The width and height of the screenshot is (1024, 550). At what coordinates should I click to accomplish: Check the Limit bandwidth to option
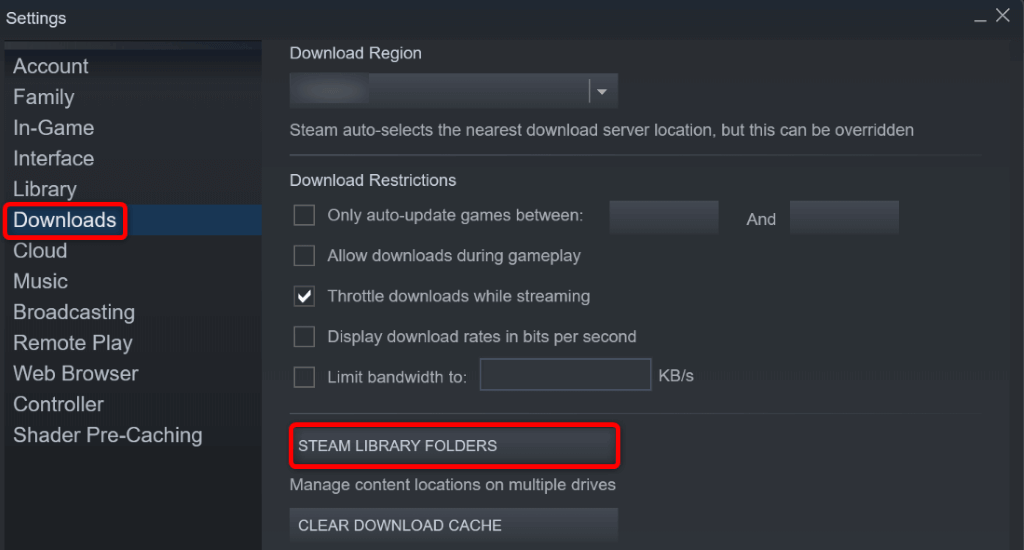coord(304,376)
